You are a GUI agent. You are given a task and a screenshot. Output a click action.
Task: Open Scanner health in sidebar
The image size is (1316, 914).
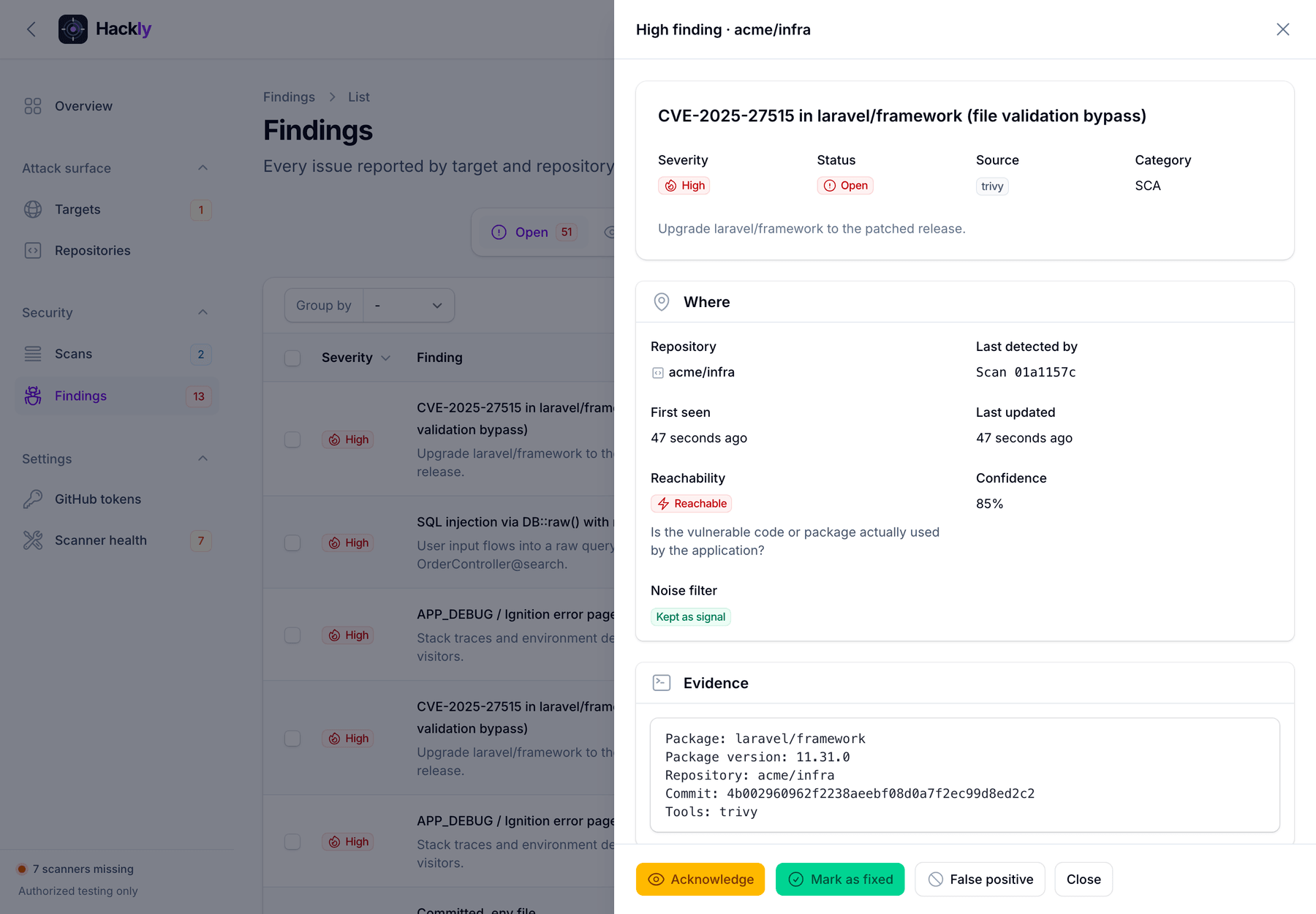[x=117, y=540]
